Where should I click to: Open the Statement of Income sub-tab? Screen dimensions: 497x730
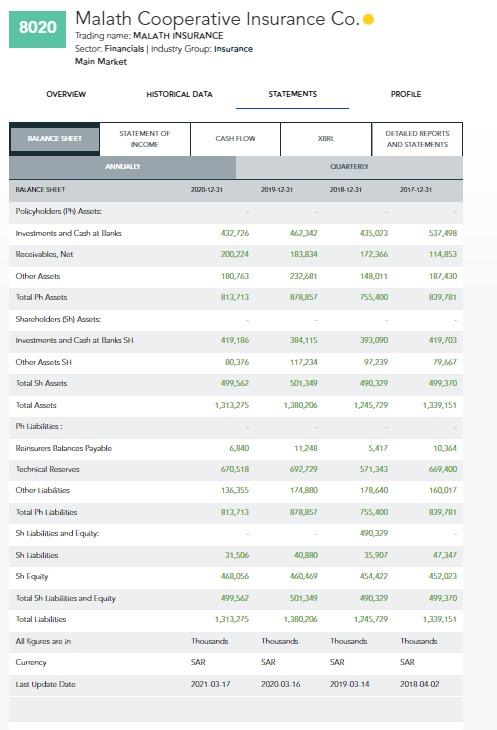point(145,139)
